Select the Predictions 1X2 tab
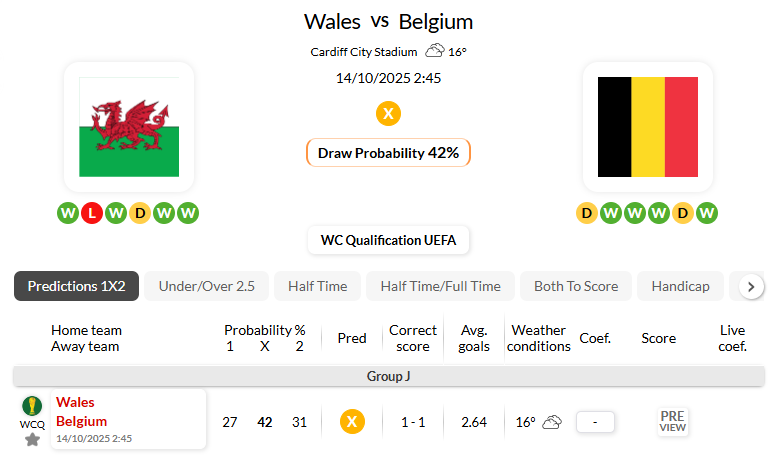 76,286
